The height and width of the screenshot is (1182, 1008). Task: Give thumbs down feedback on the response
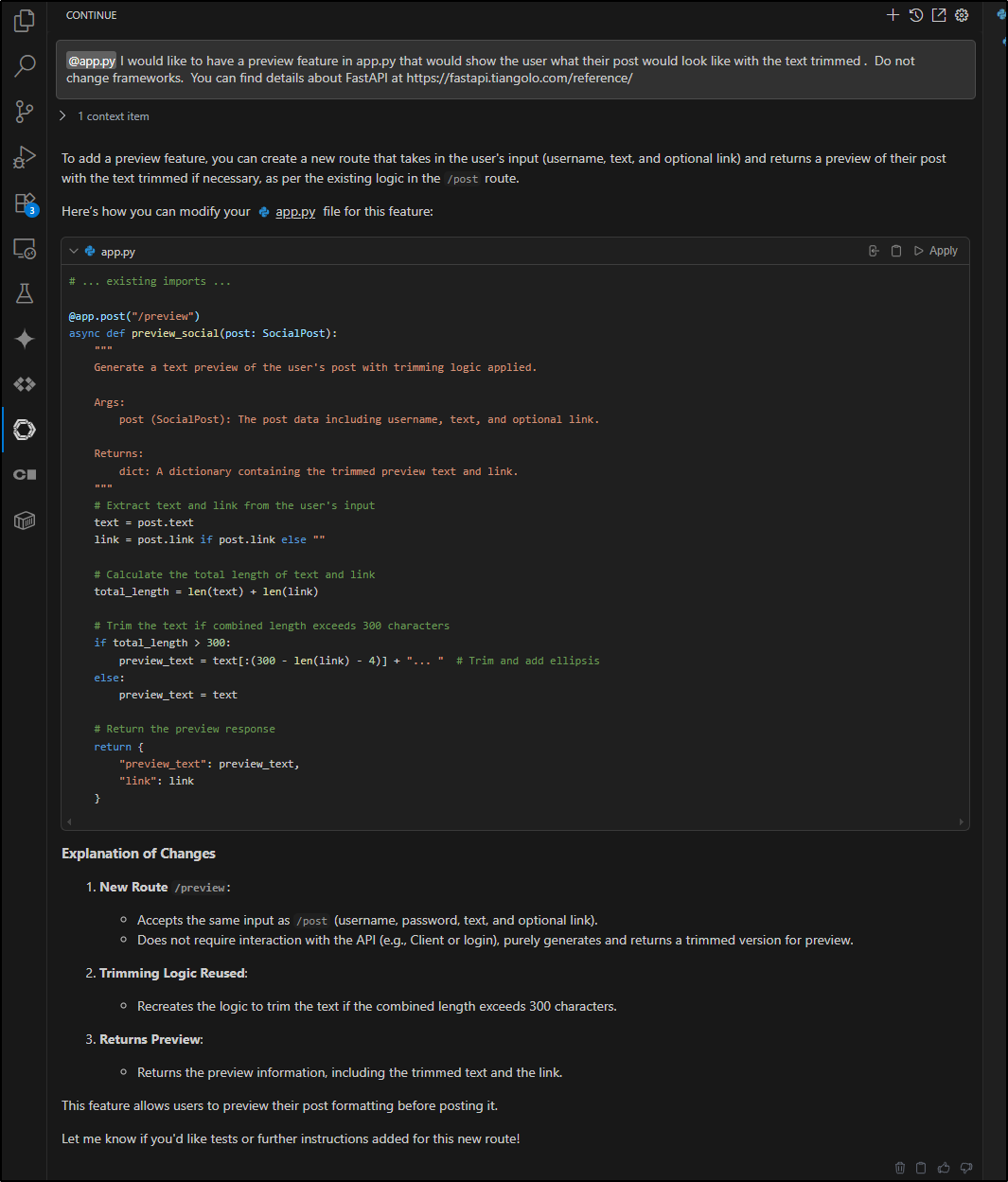point(965,1168)
